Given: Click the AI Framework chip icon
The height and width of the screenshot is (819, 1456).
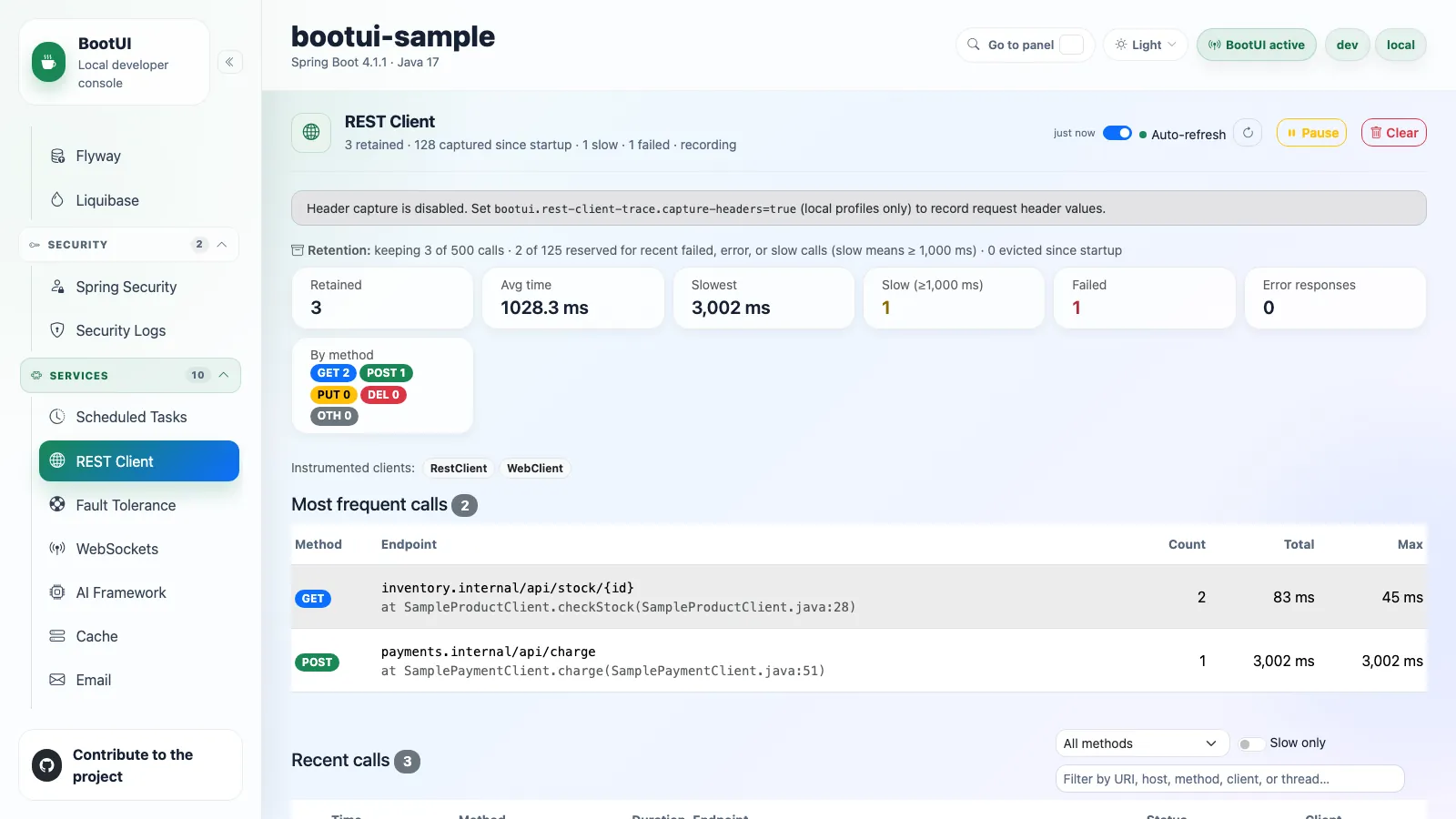Looking at the screenshot, I should coord(57,591).
